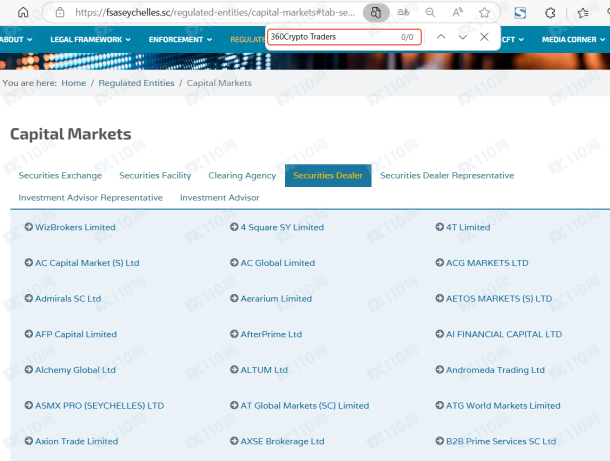610x461 pixels.
Task: Expand the ENFORCEMENT menu
Action: point(180,40)
